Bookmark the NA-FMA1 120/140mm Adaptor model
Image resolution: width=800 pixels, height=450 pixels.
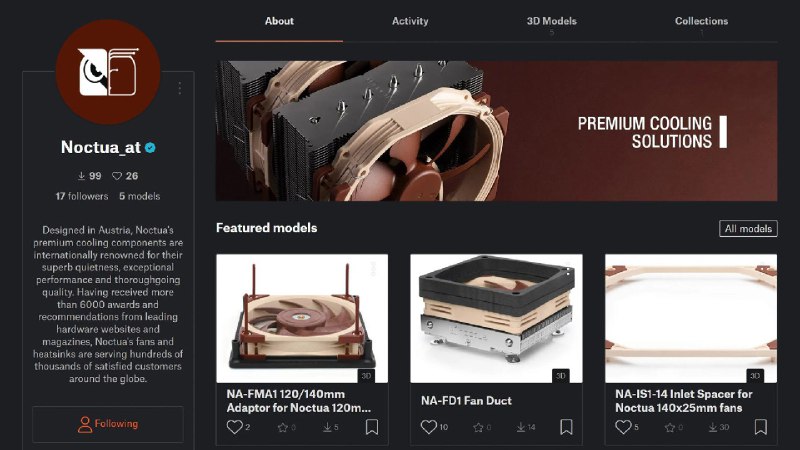pyautogui.click(x=372, y=427)
